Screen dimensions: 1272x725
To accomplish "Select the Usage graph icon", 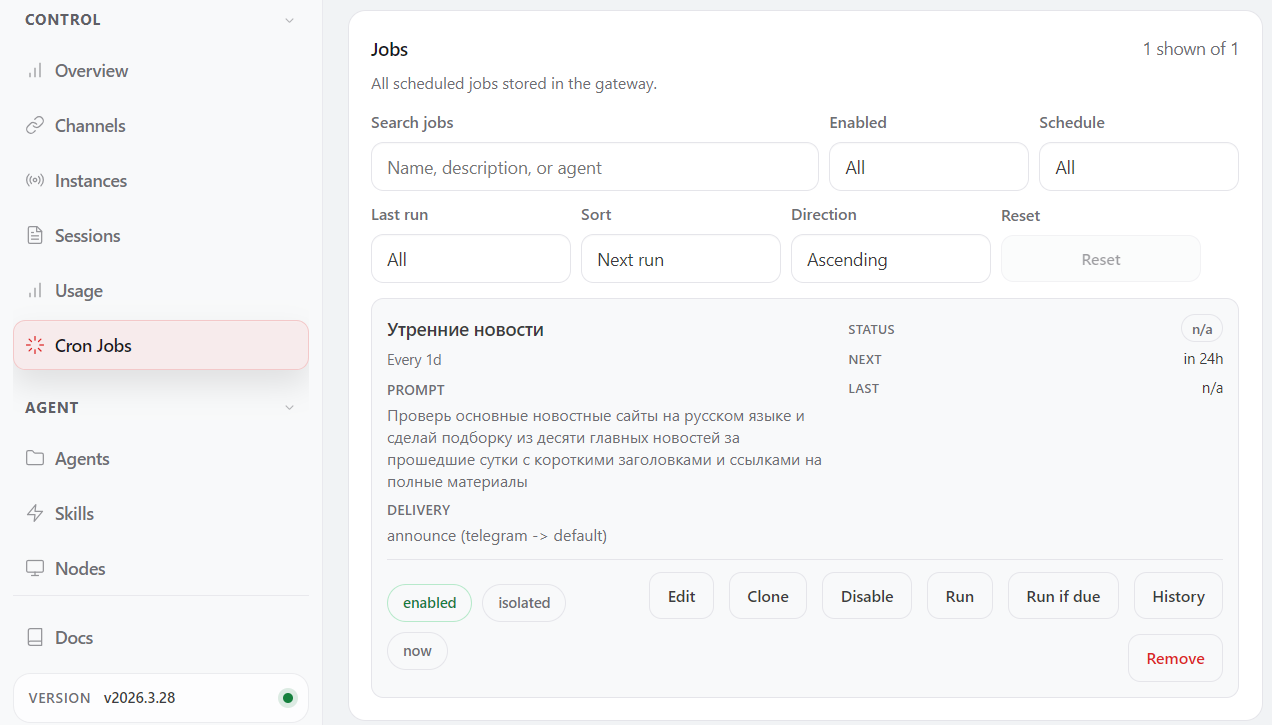I will point(36,290).
